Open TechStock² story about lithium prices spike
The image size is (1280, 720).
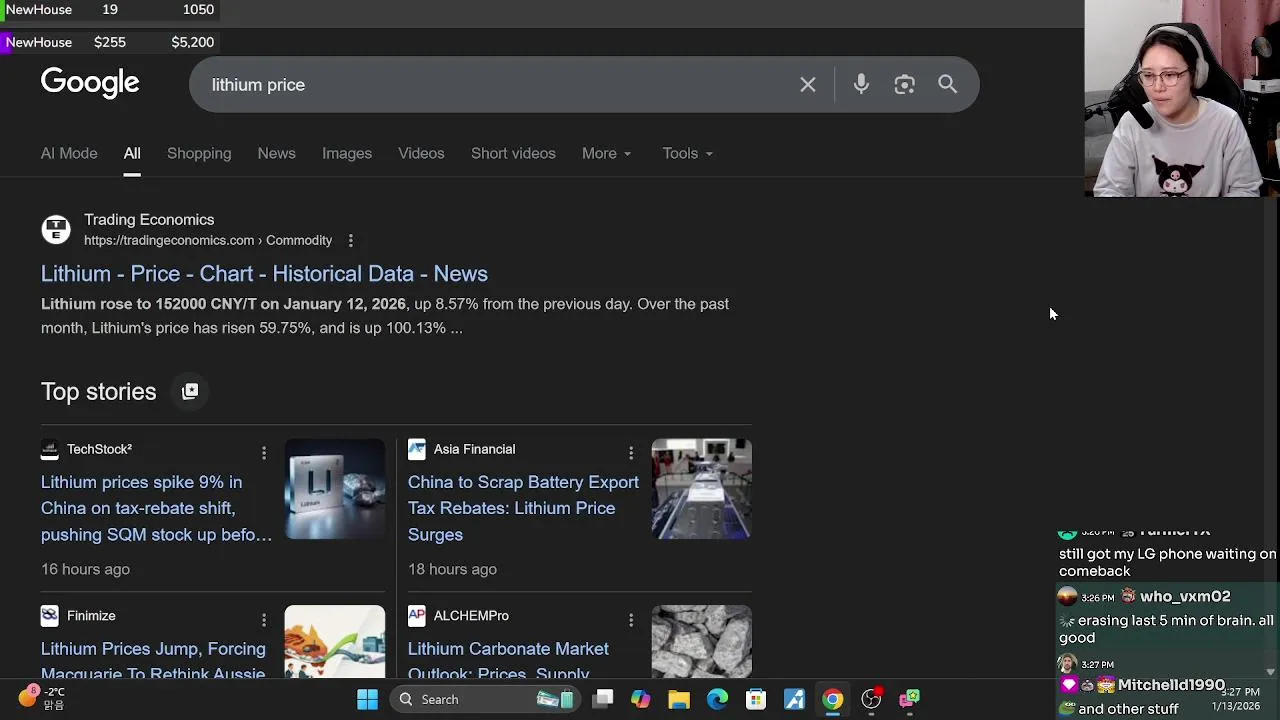(x=156, y=508)
